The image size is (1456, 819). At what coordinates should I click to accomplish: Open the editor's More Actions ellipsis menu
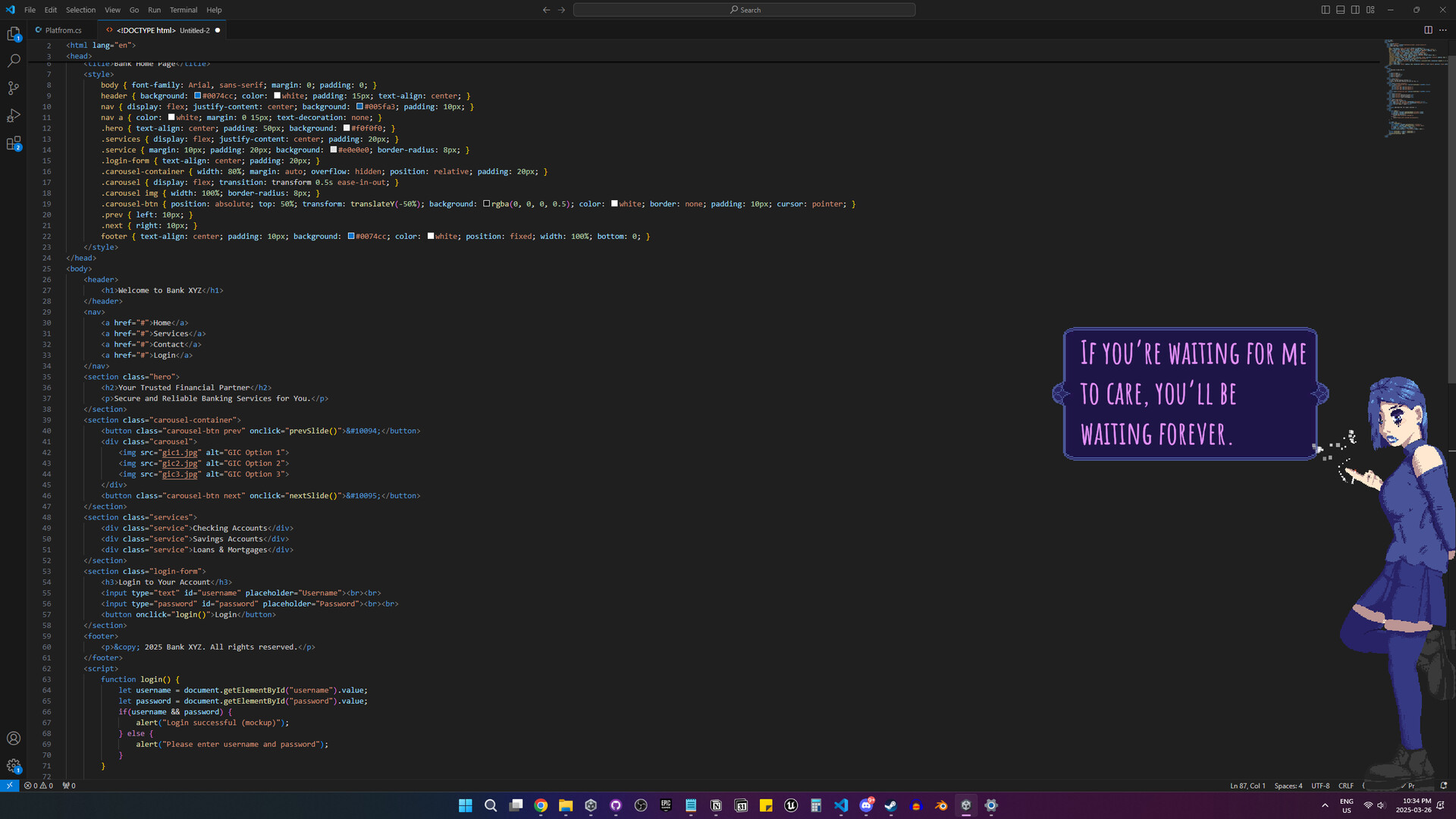tap(1444, 30)
